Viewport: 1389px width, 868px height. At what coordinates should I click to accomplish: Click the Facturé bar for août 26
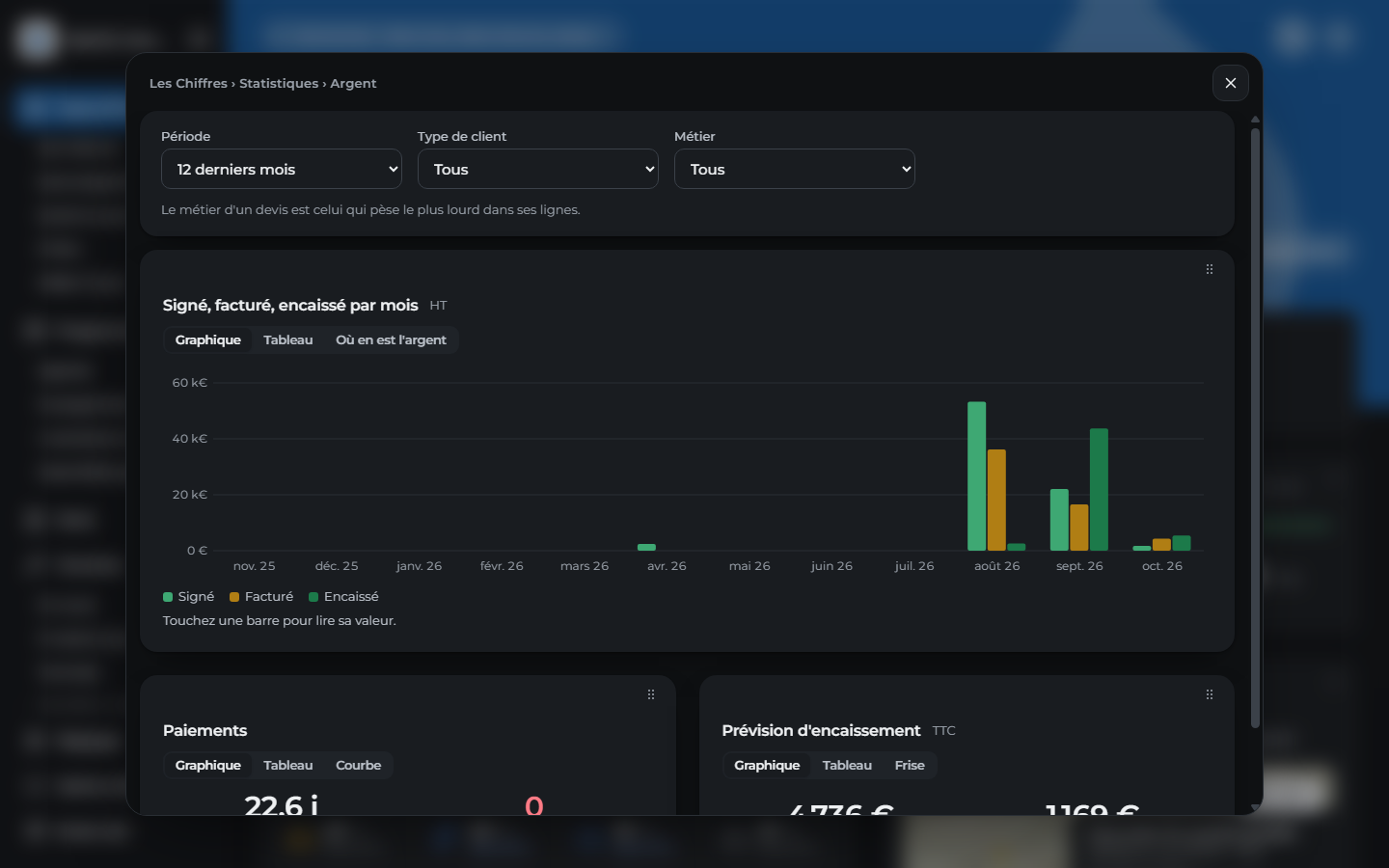coord(996,500)
